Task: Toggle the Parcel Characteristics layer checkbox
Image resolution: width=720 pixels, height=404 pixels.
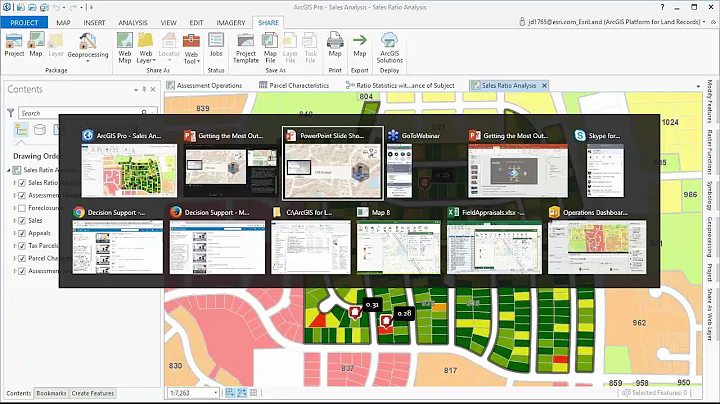Action: 22,258
